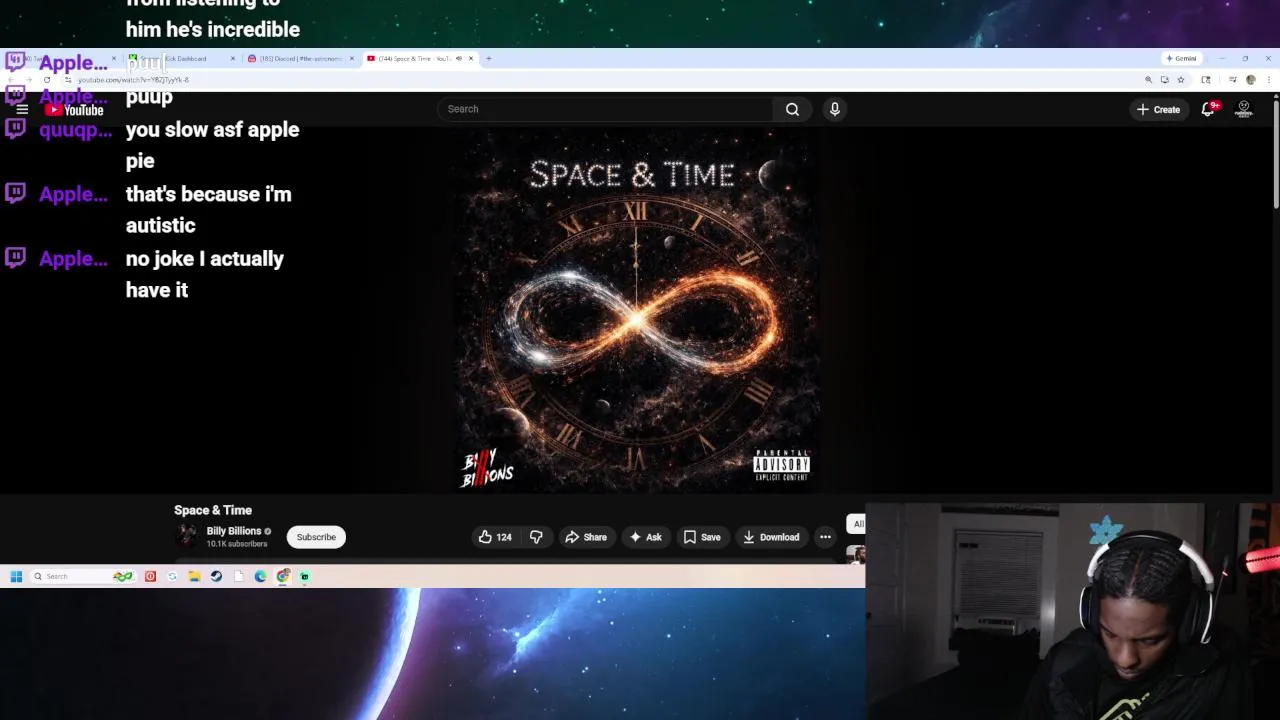Like the video with thumbs up

495,537
